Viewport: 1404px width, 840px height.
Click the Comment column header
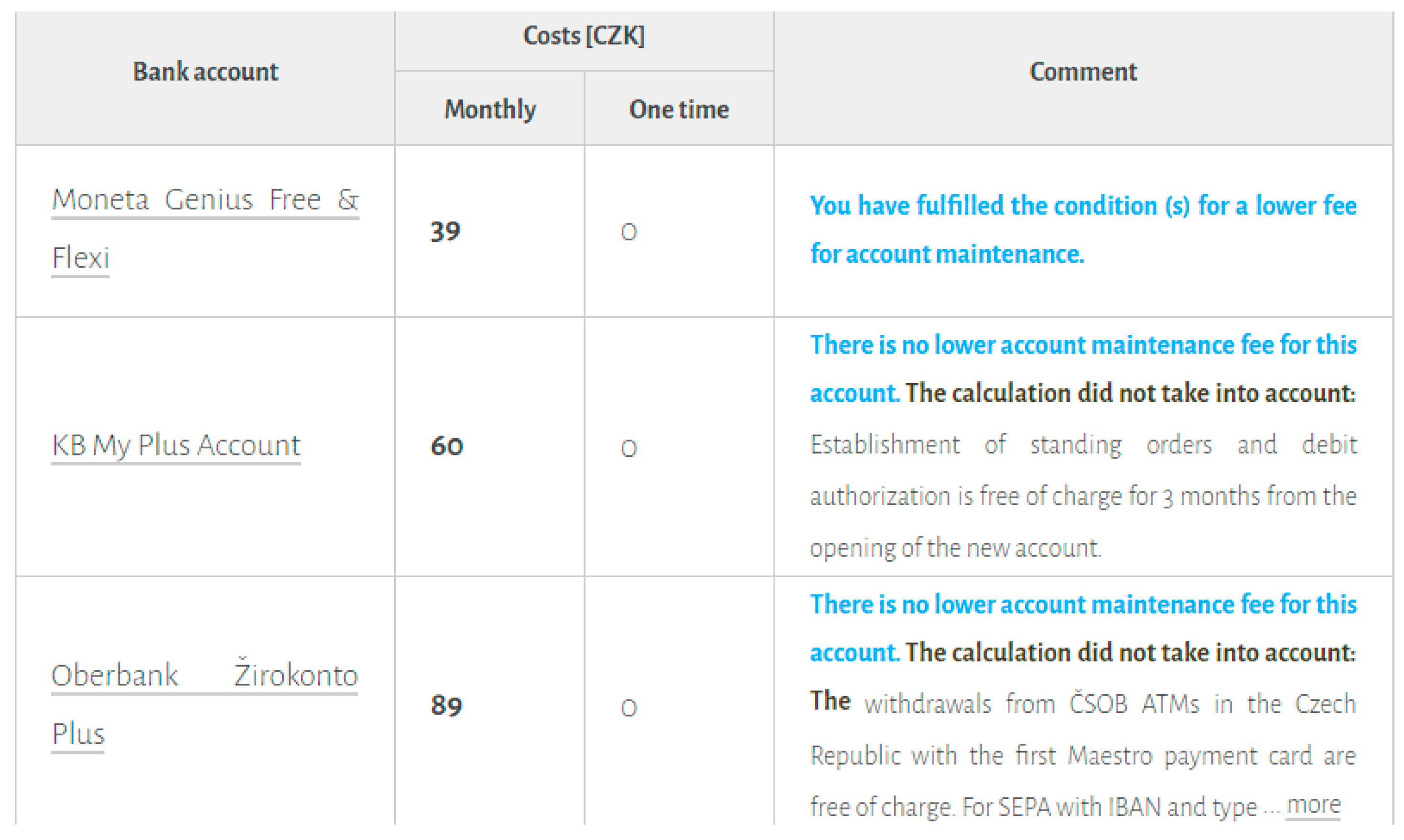(x=1083, y=72)
